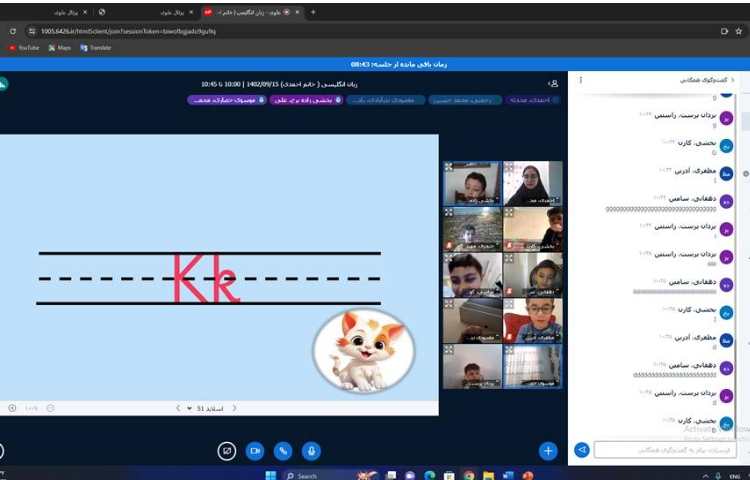
Task: Send the chat message with arrow icon
Action: click(x=582, y=450)
